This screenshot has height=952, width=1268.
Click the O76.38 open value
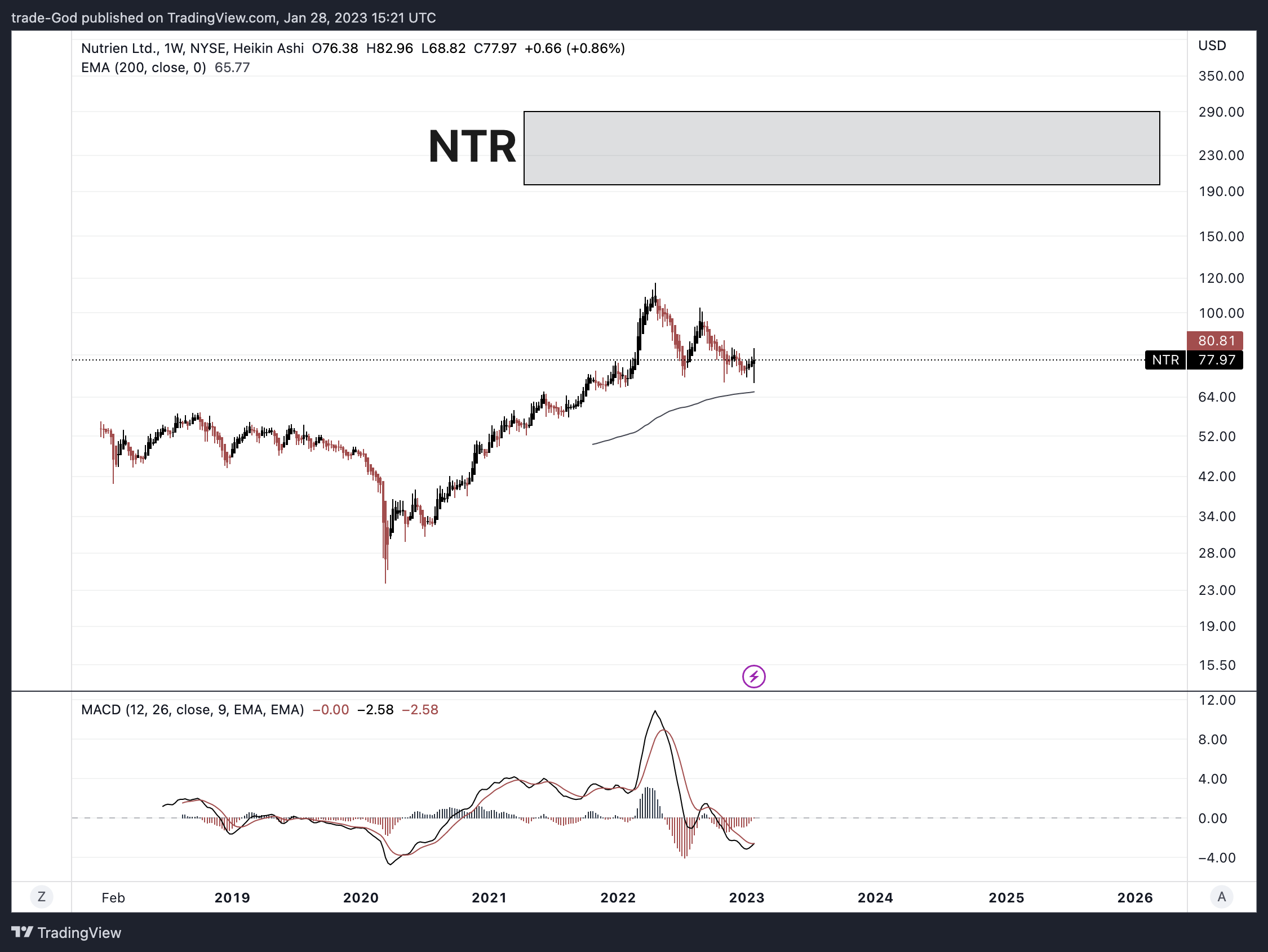[x=335, y=48]
